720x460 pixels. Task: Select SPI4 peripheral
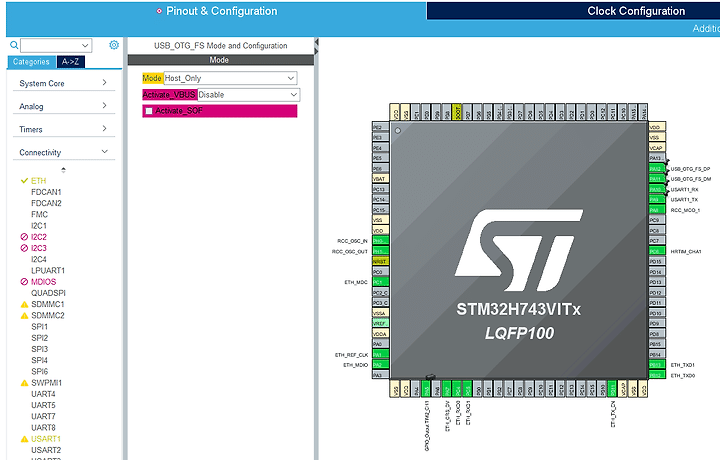[x=39, y=360]
